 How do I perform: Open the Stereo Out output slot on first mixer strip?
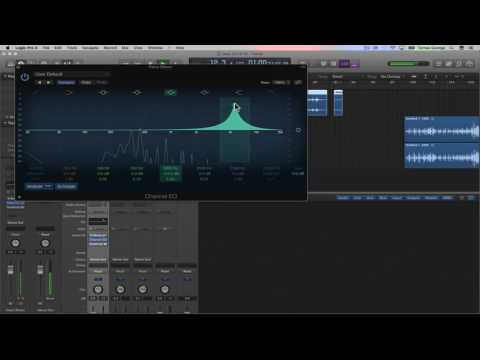coord(98,259)
